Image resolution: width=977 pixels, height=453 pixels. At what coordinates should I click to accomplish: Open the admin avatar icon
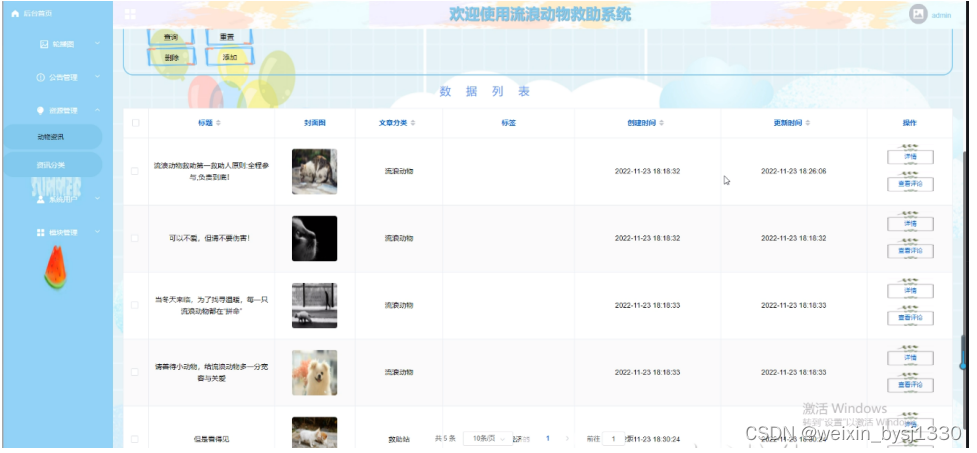[x=918, y=14]
